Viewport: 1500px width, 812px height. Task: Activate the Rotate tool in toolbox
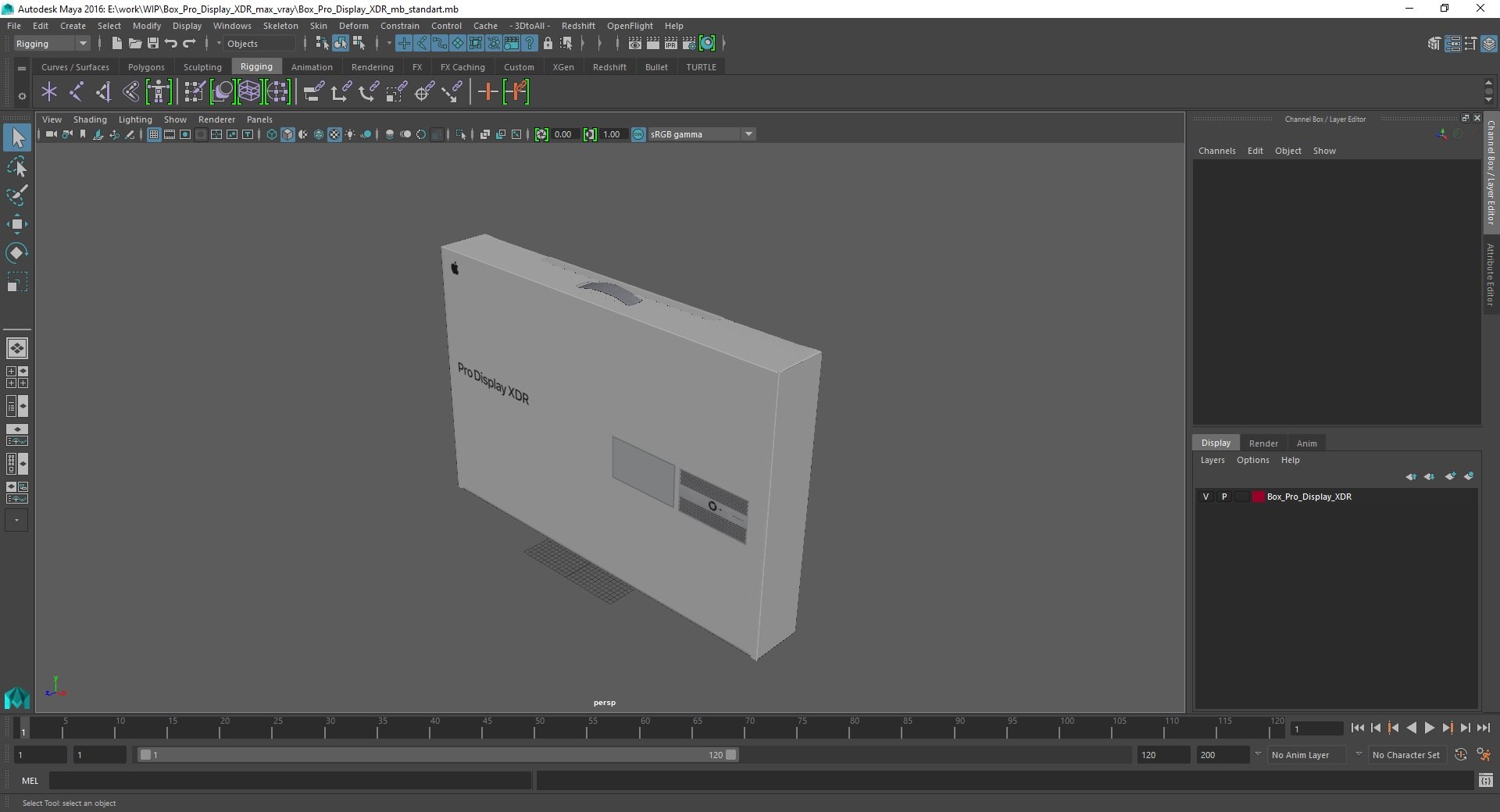click(17, 253)
